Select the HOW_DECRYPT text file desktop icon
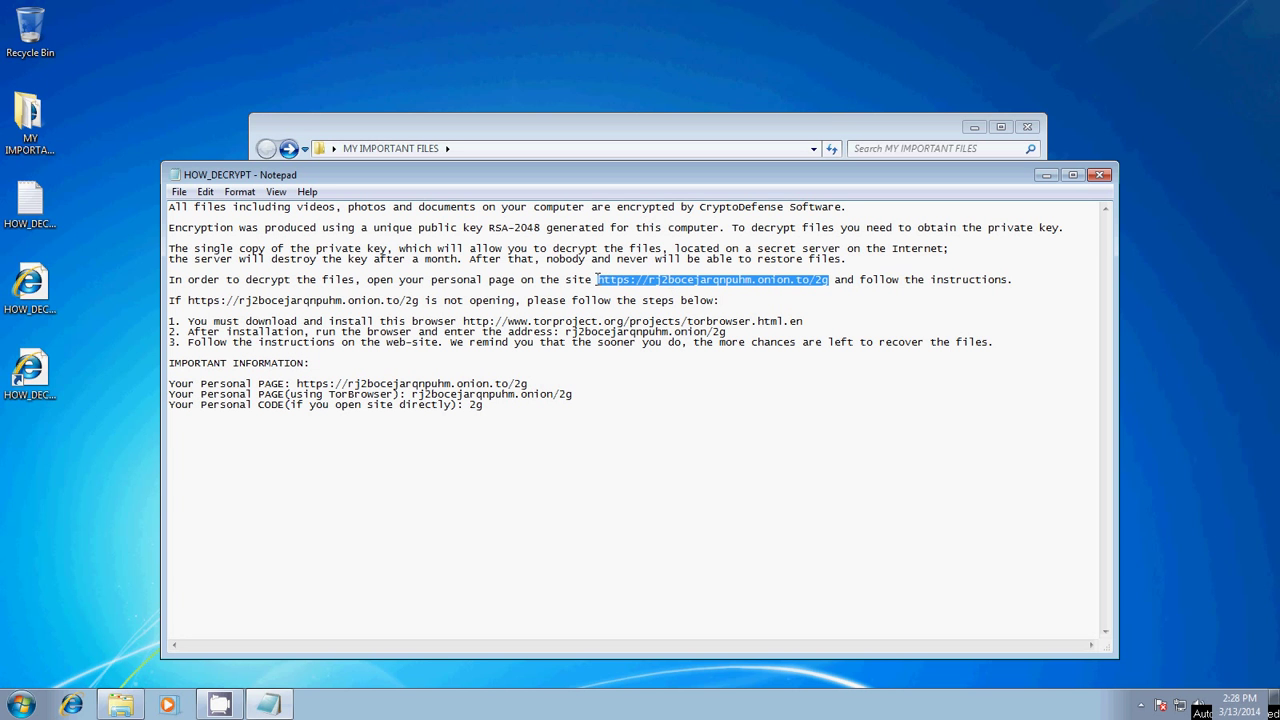 [x=30, y=205]
